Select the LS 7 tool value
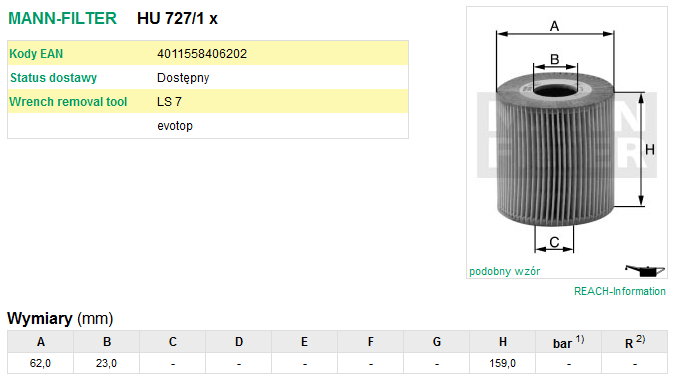Image resolution: width=676 pixels, height=381 pixels. [x=169, y=102]
